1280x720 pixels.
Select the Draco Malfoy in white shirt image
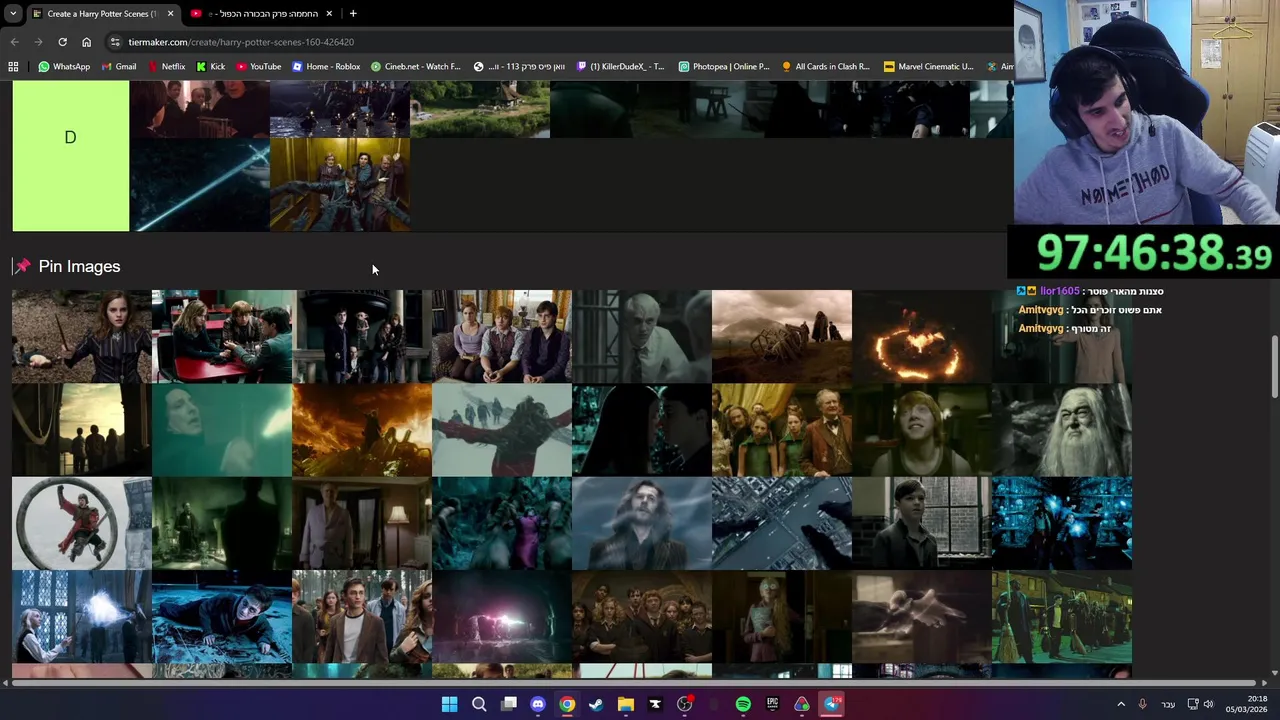click(642, 336)
